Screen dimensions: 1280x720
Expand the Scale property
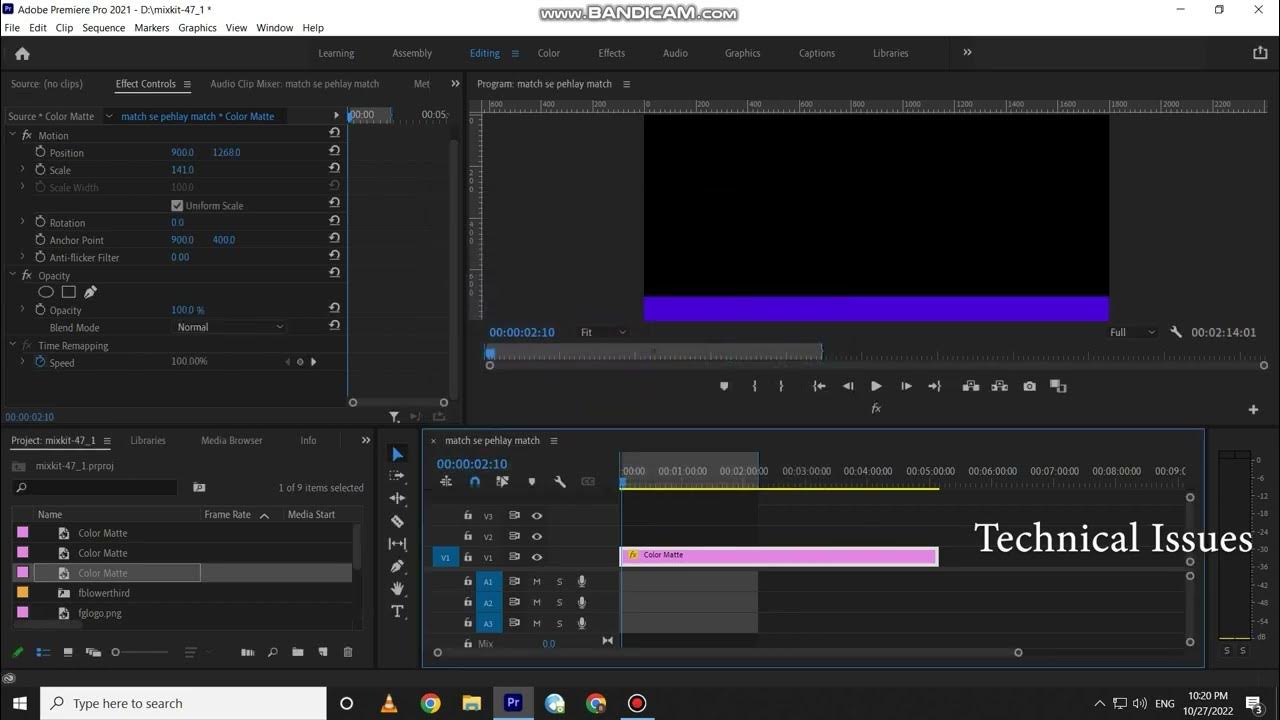coord(22,170)
